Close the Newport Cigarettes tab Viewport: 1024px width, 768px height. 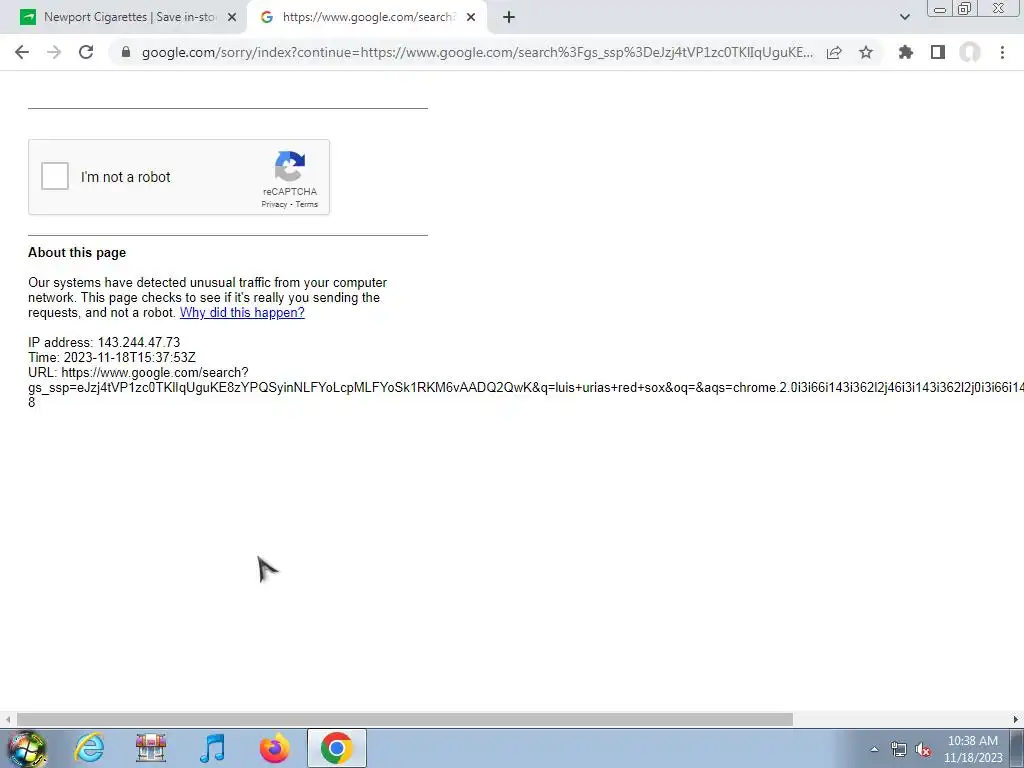pos(232,18)
